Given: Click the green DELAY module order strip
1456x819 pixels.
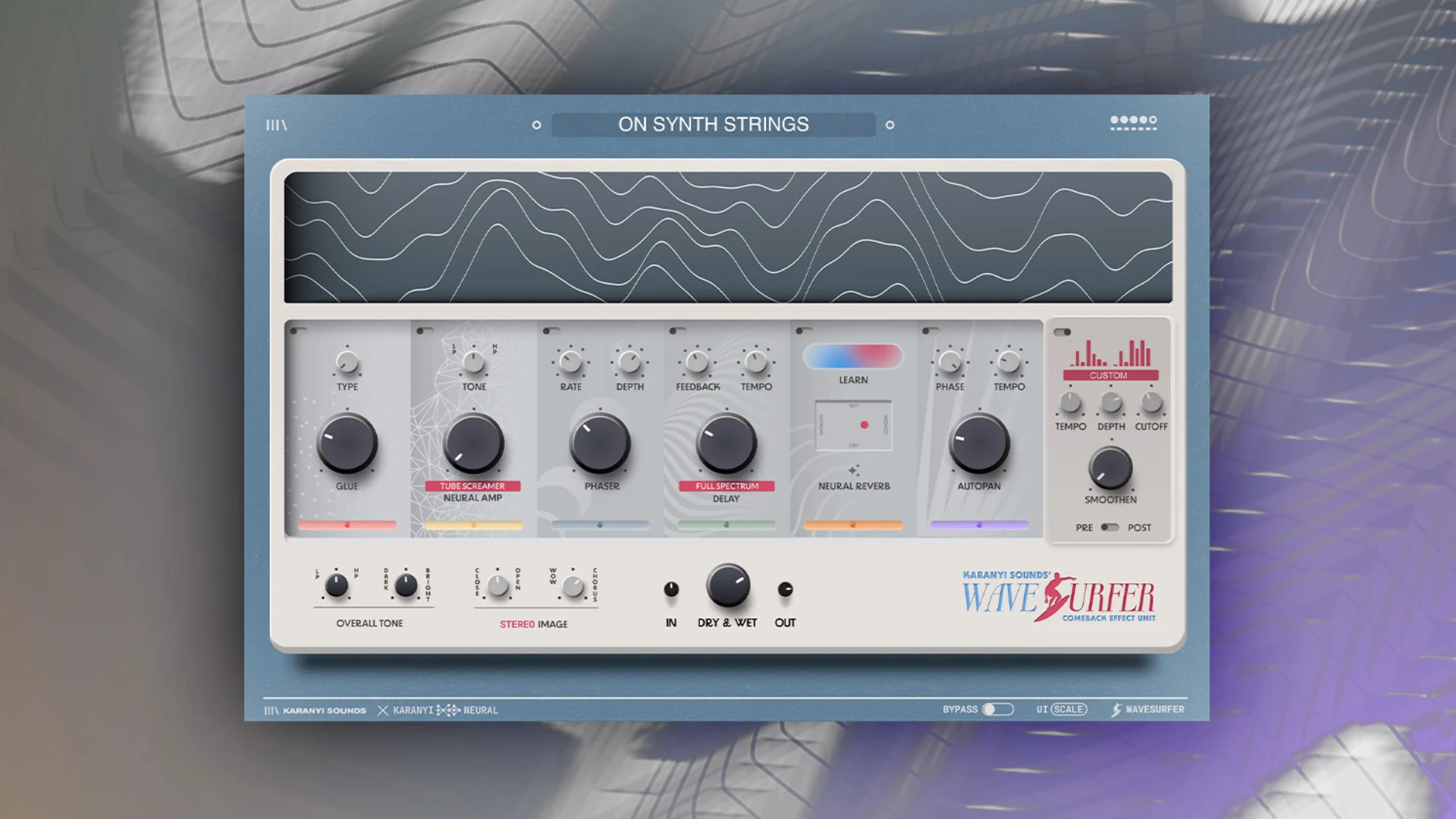Looking at the screenshot, I should (x=726, y=525).
